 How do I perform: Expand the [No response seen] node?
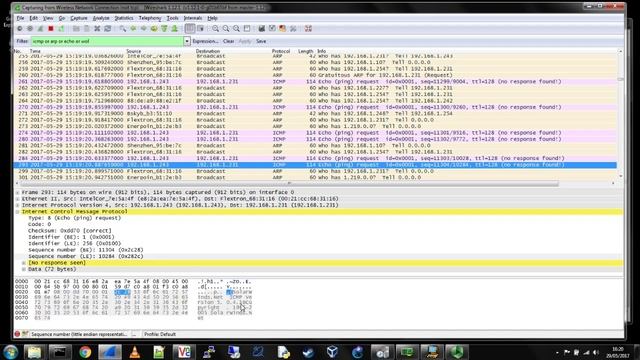(24, 263)
